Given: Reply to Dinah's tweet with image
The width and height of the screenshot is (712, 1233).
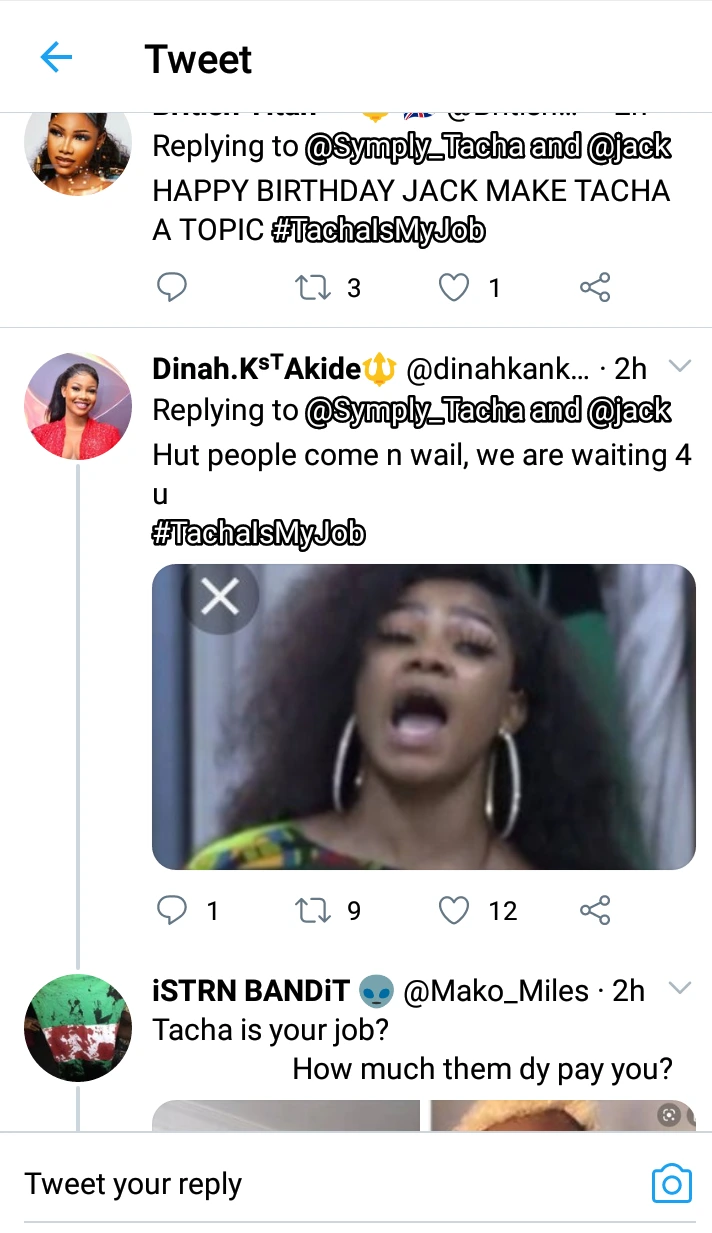Looking at the screenshot, I should pyautogui.click(x=173, y=910).
